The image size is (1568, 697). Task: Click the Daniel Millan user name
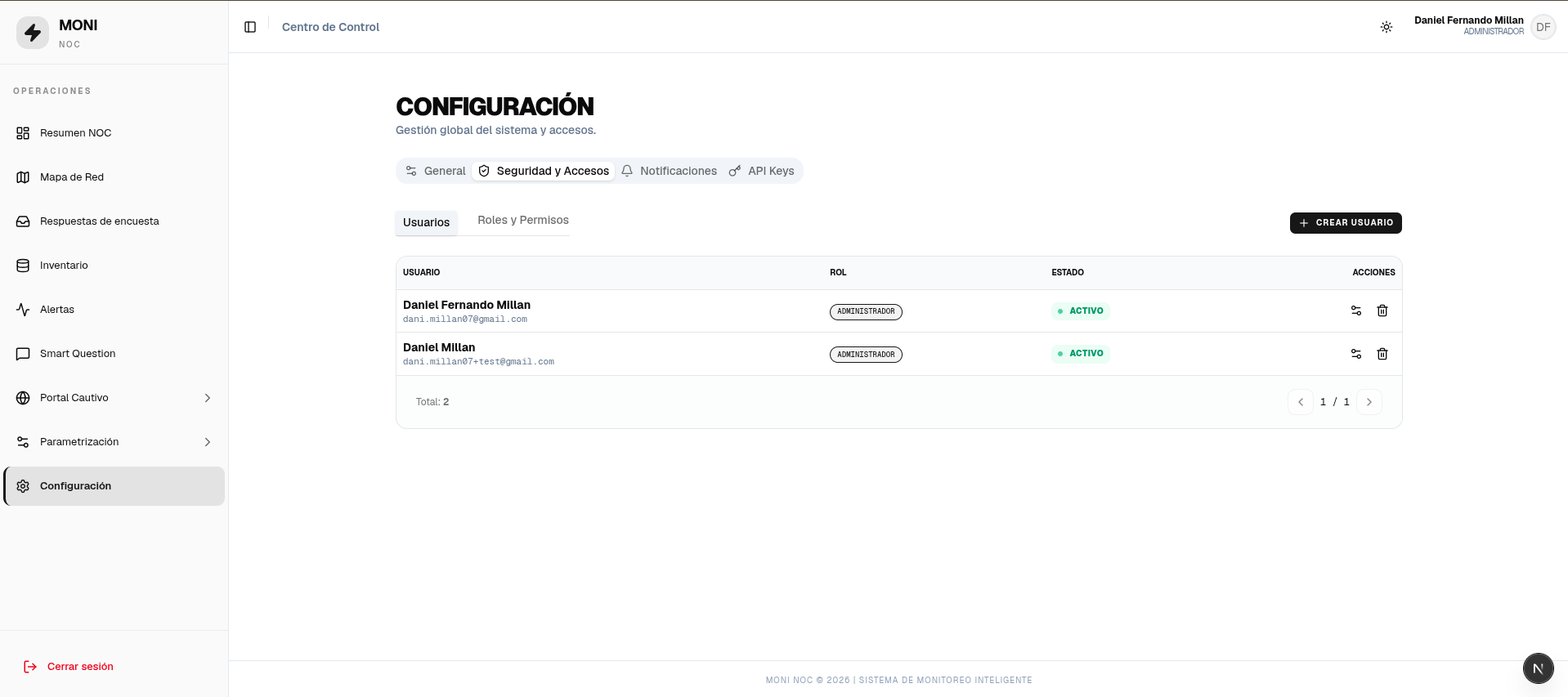[439, 347]
